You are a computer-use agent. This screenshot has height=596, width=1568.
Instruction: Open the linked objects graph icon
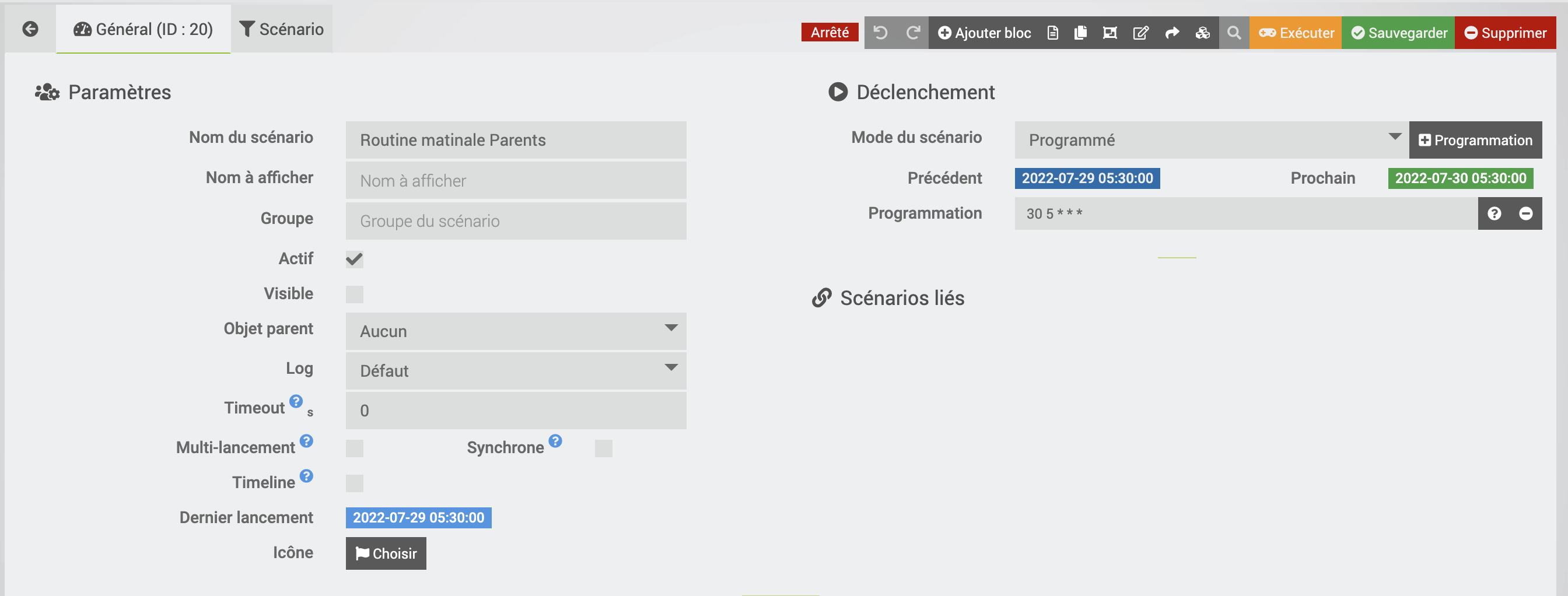click(1109, 33)
